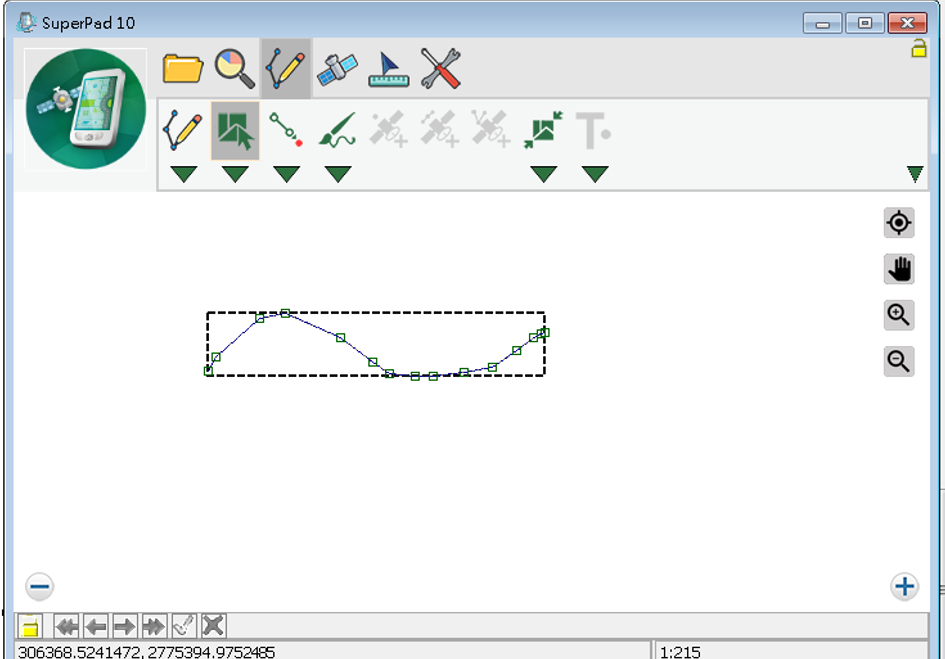Screen dimensions: 945x659
Task: Click the topmost vertex handle of the polyline
Action: pos(286,314)
